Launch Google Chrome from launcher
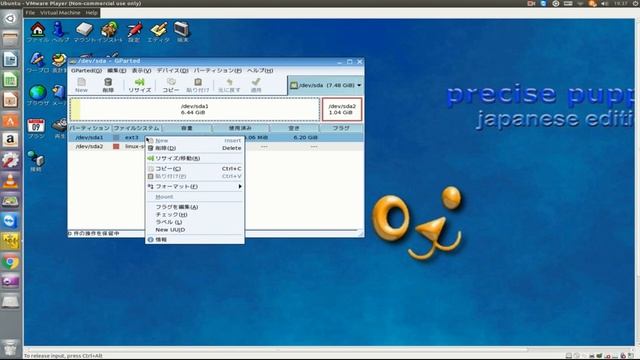 point(10,262)
